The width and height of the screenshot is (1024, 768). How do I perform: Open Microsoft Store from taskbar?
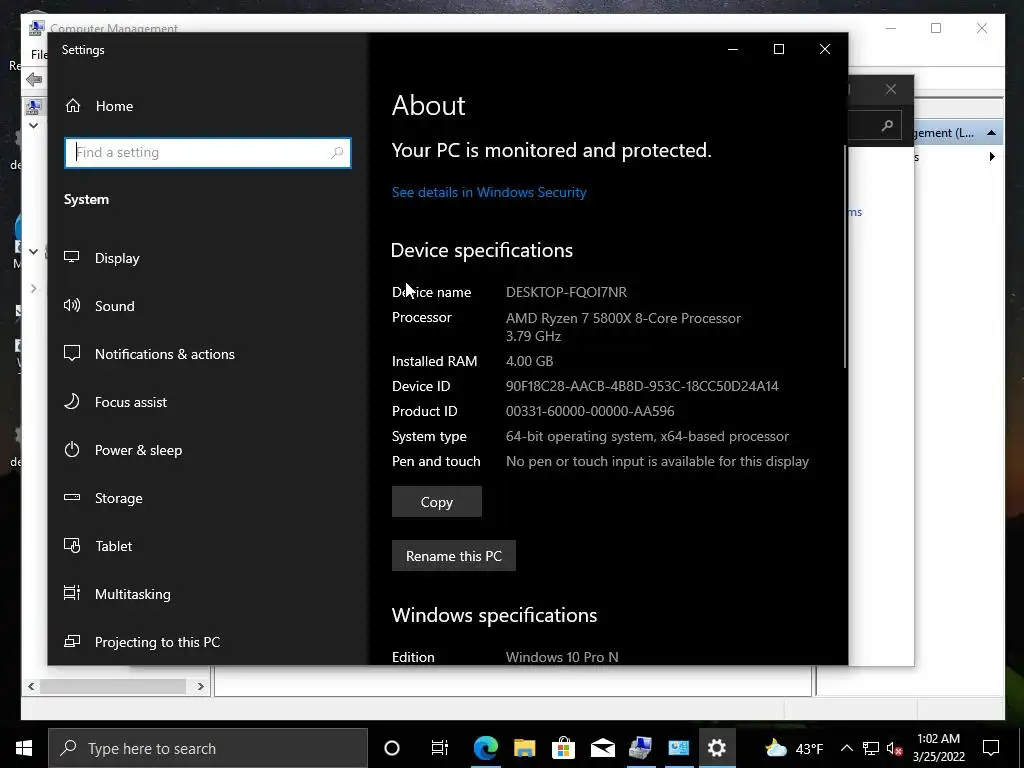[563, 748]
